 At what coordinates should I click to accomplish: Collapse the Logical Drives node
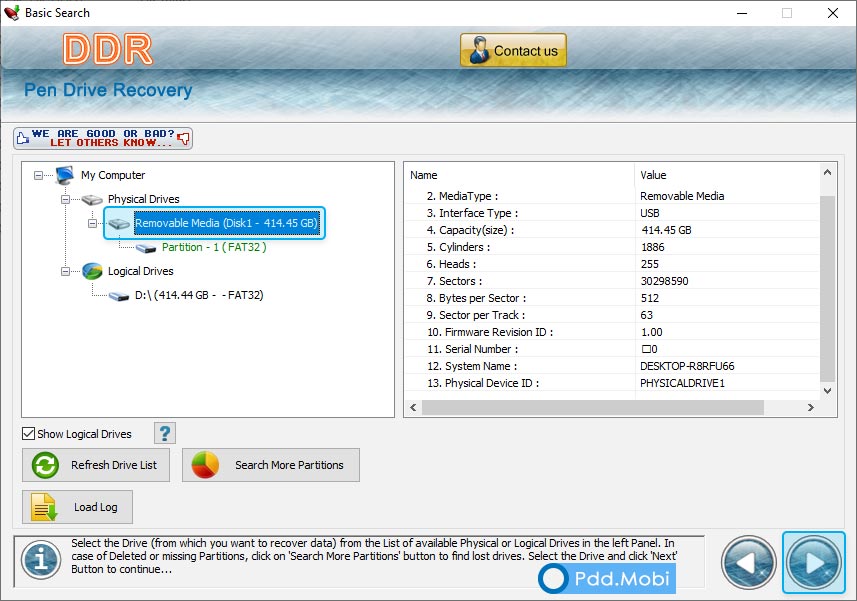pos(66,272)
